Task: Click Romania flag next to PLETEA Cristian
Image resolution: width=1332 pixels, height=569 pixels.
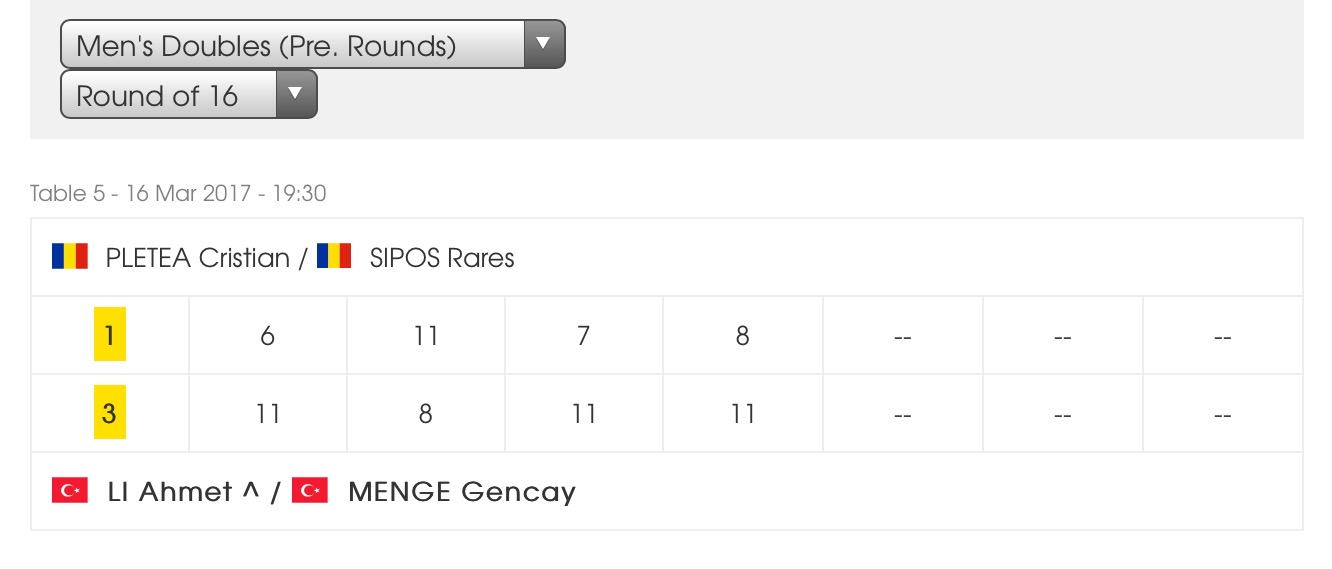Action: (x=70, y=257)
